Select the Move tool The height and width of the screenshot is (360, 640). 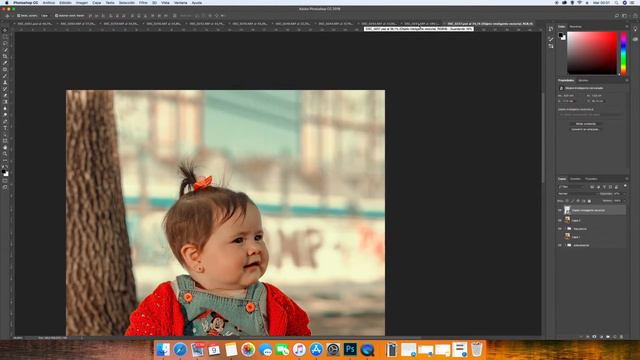click(5, 30)
